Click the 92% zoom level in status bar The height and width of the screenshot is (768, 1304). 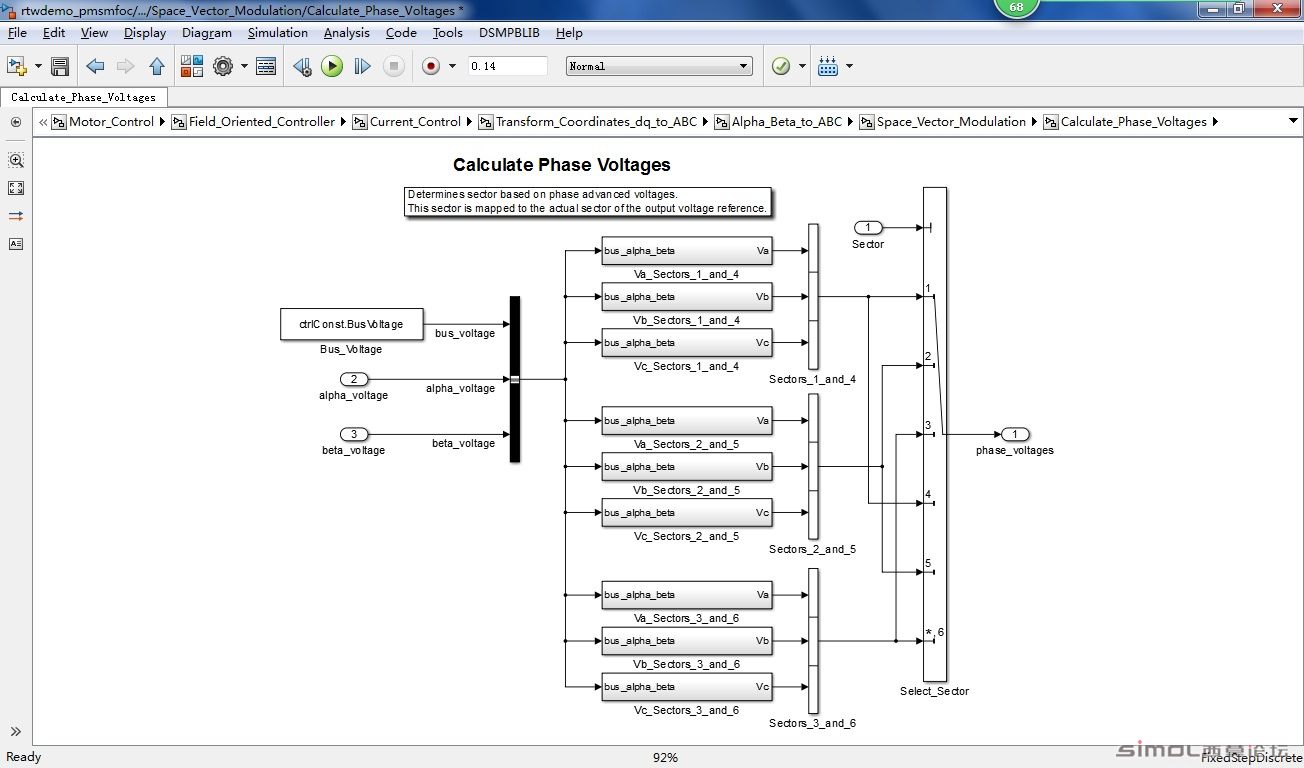point(665,757)
